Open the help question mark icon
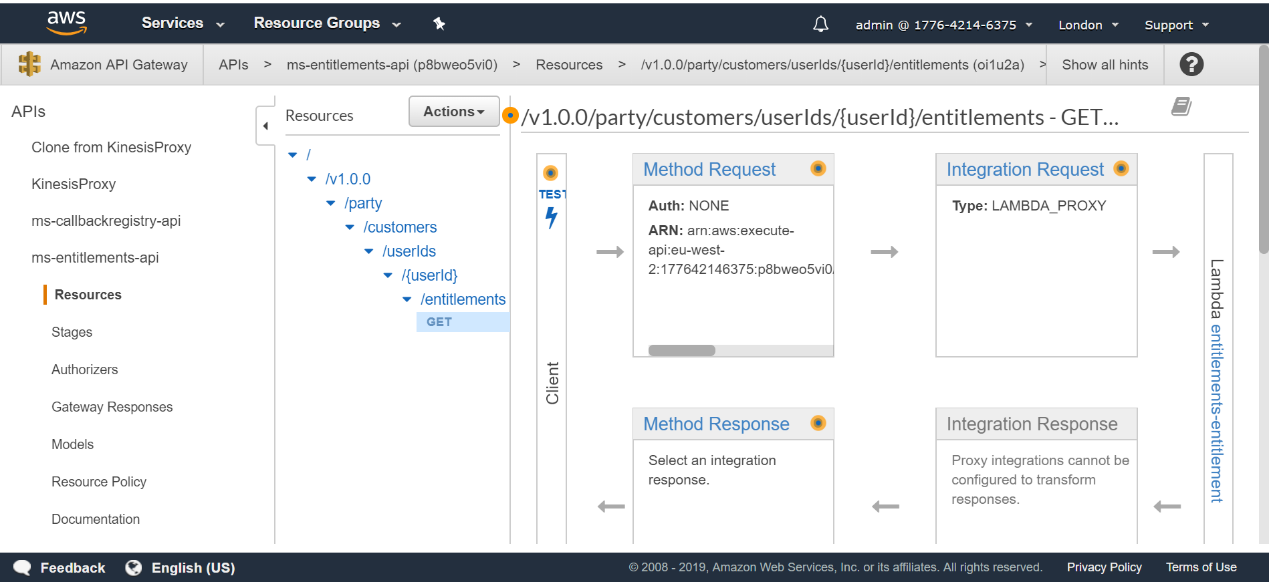 (x=1190, y=64)
